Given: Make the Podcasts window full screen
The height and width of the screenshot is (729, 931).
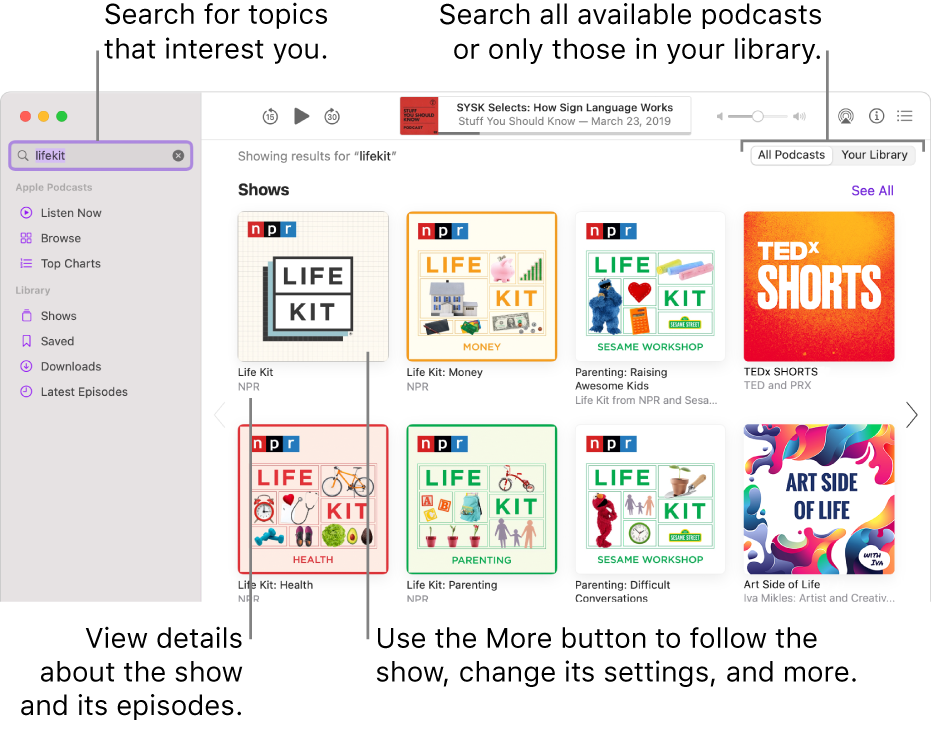Looking at the screenshot, I should pos(62,116).
